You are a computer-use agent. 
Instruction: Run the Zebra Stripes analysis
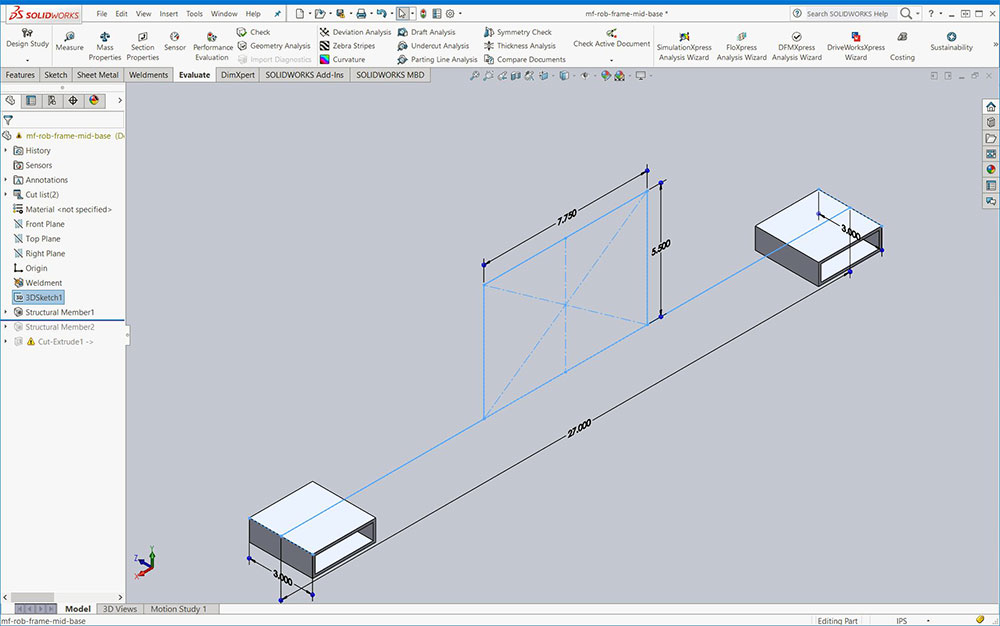click(348, 45)
